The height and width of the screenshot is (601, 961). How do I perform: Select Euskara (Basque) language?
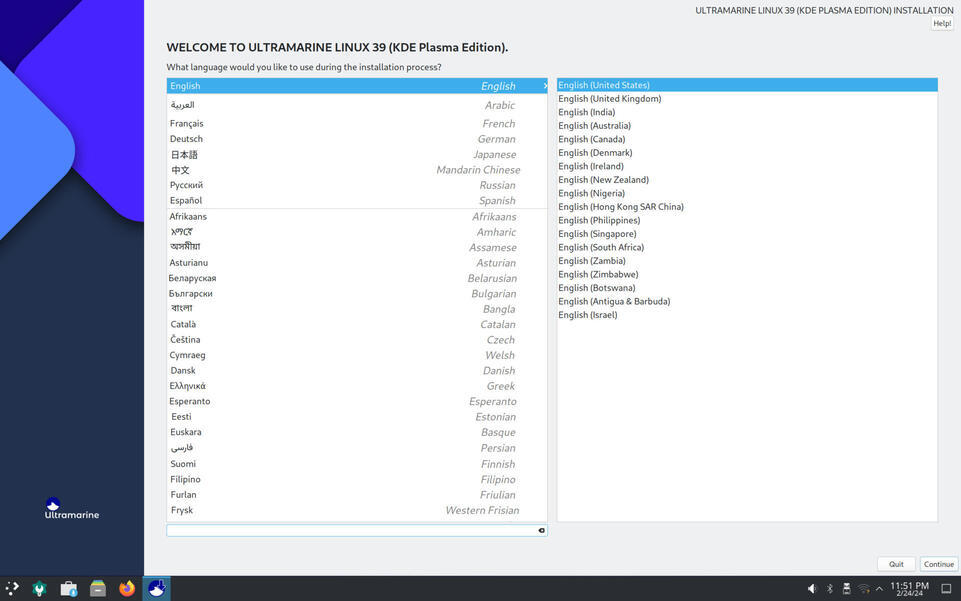pyautogui.click(x=357, y=432)
